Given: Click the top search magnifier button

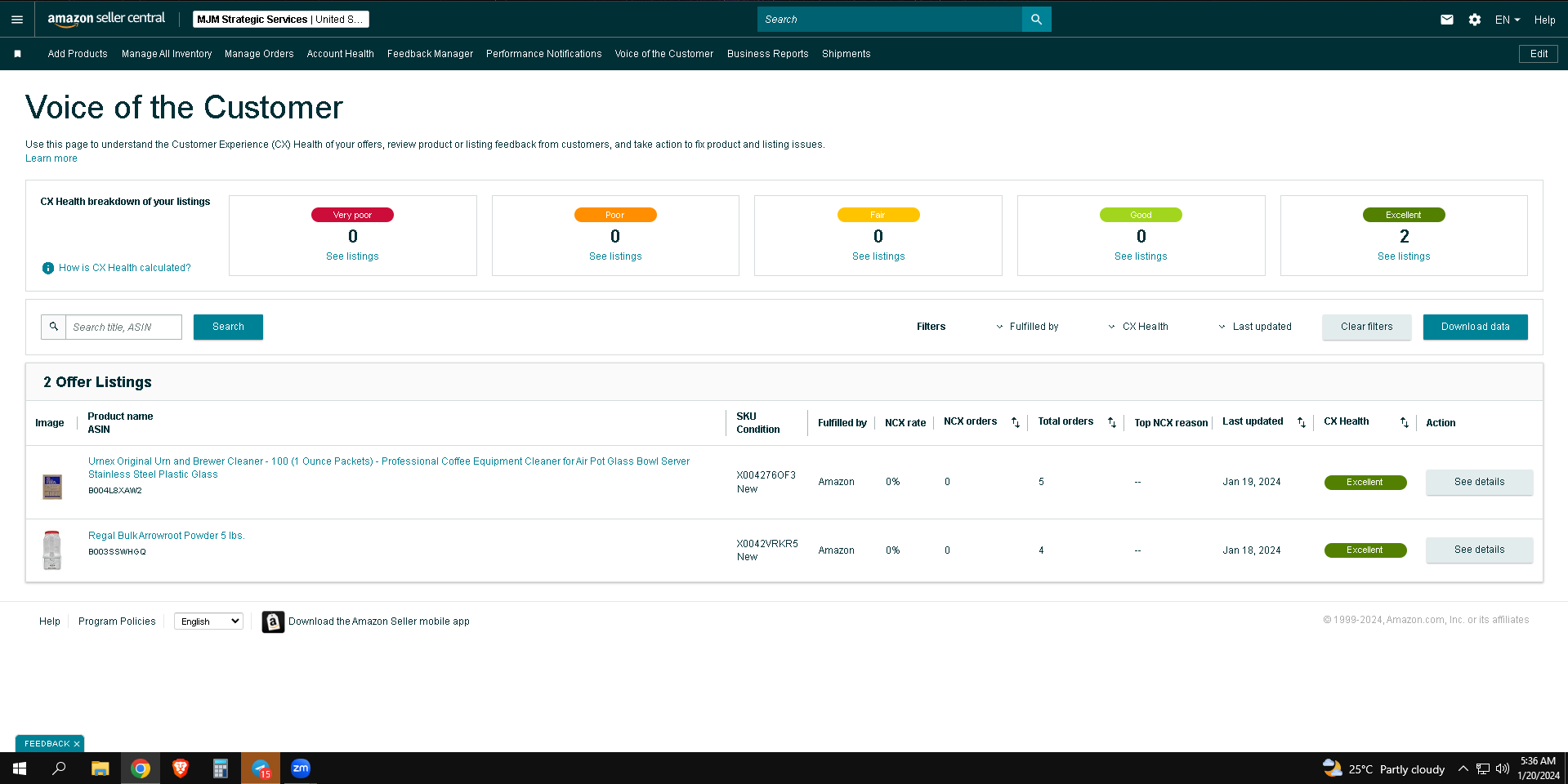Looking at the screenshot, I should tap(1036, 20).
